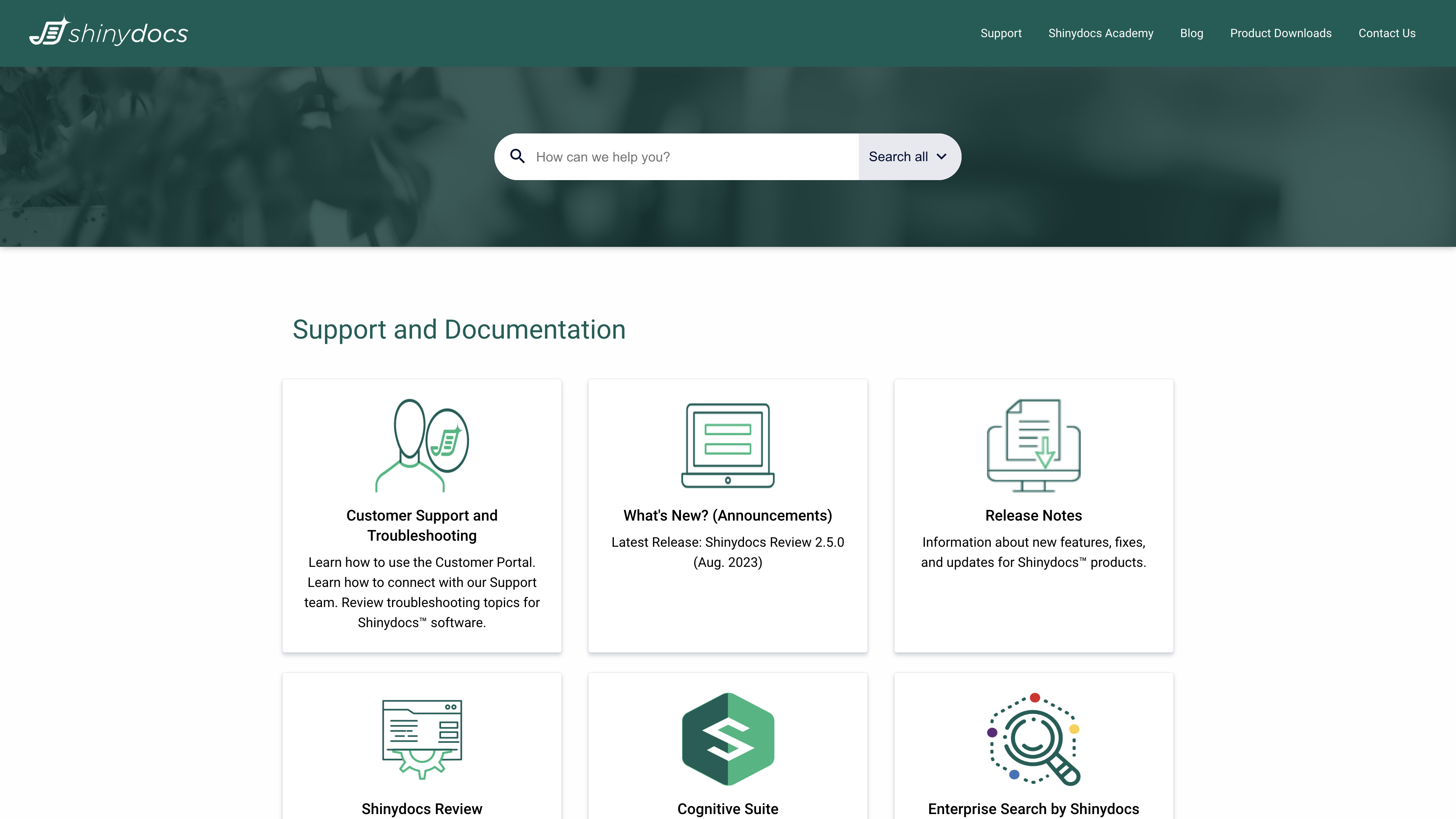Click the What's New announcement card
1456x819 pixels.
coord(728,515)
